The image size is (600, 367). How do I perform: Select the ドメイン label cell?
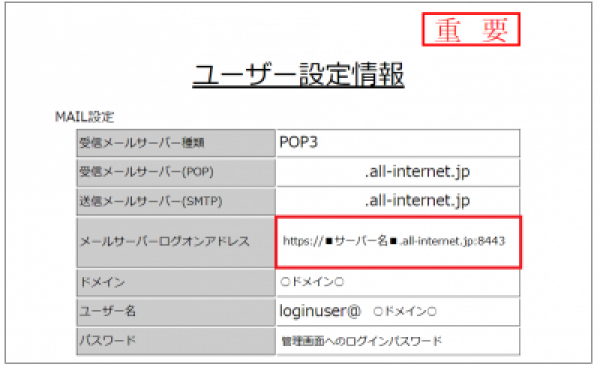[x=176, y=282]
